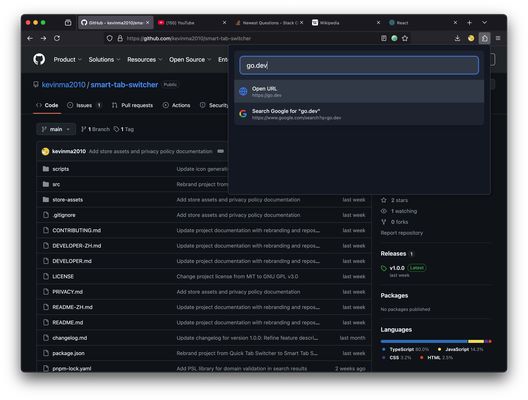Select the Open URL result

(359, 91)
